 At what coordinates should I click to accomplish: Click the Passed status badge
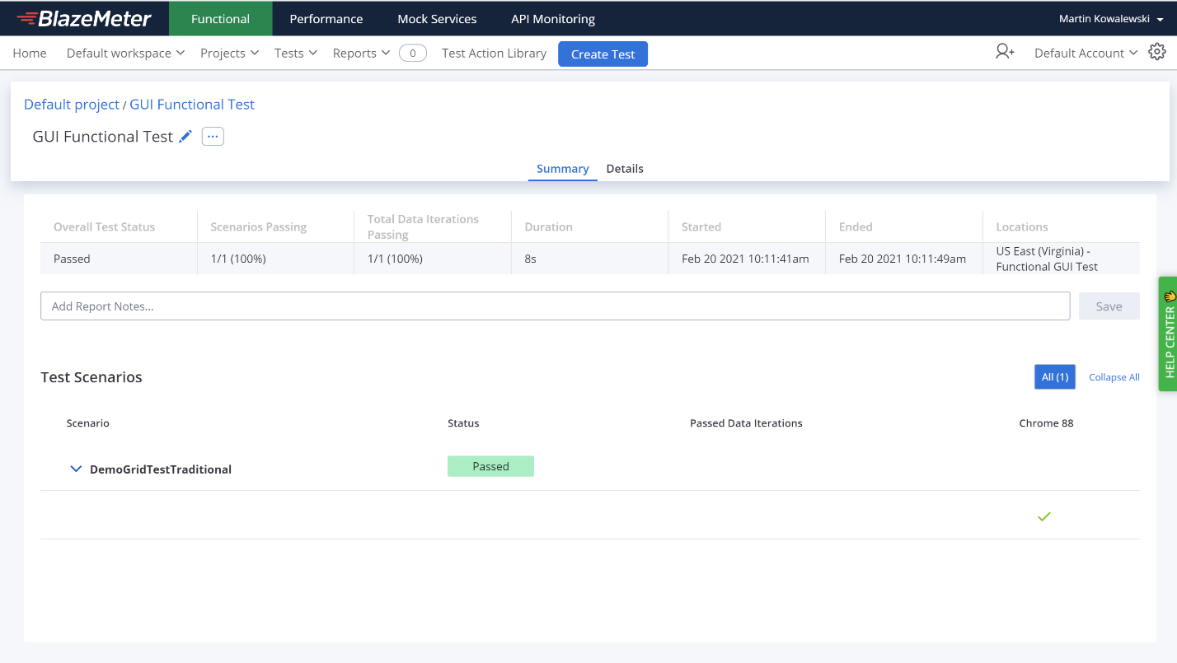491,466
